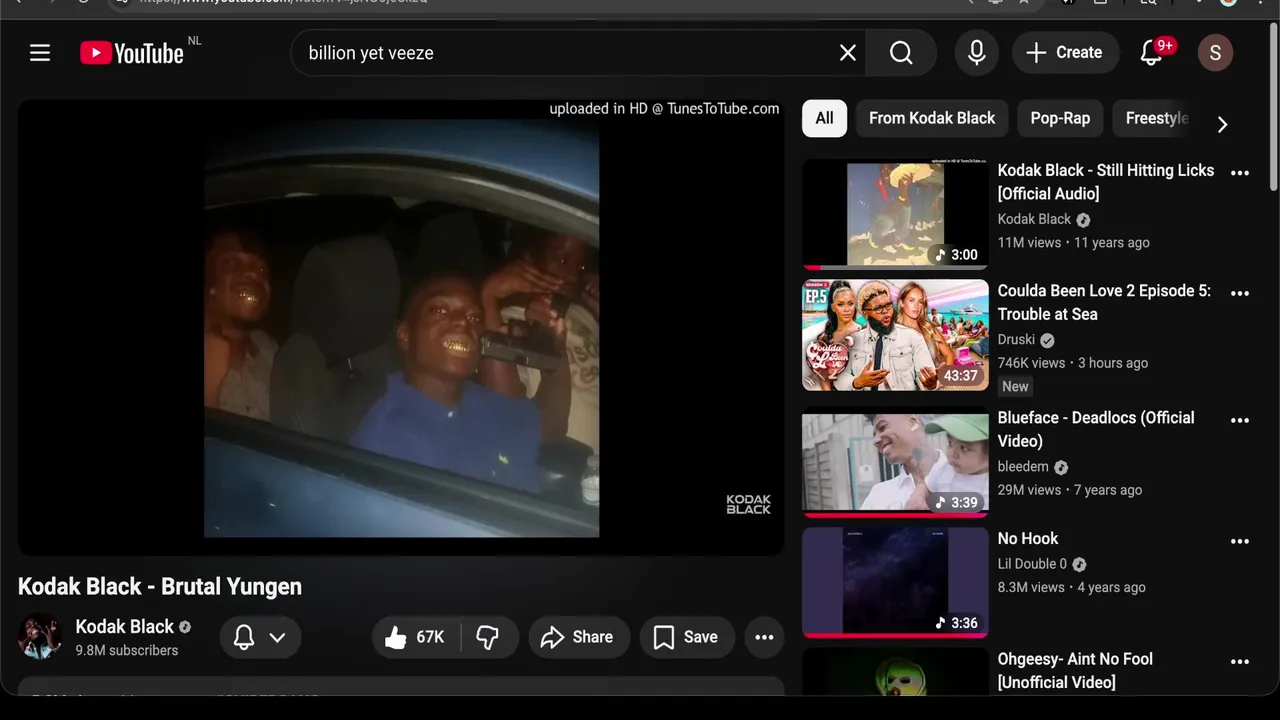Open Still Hitting Licks title link

coord(1106,182)
